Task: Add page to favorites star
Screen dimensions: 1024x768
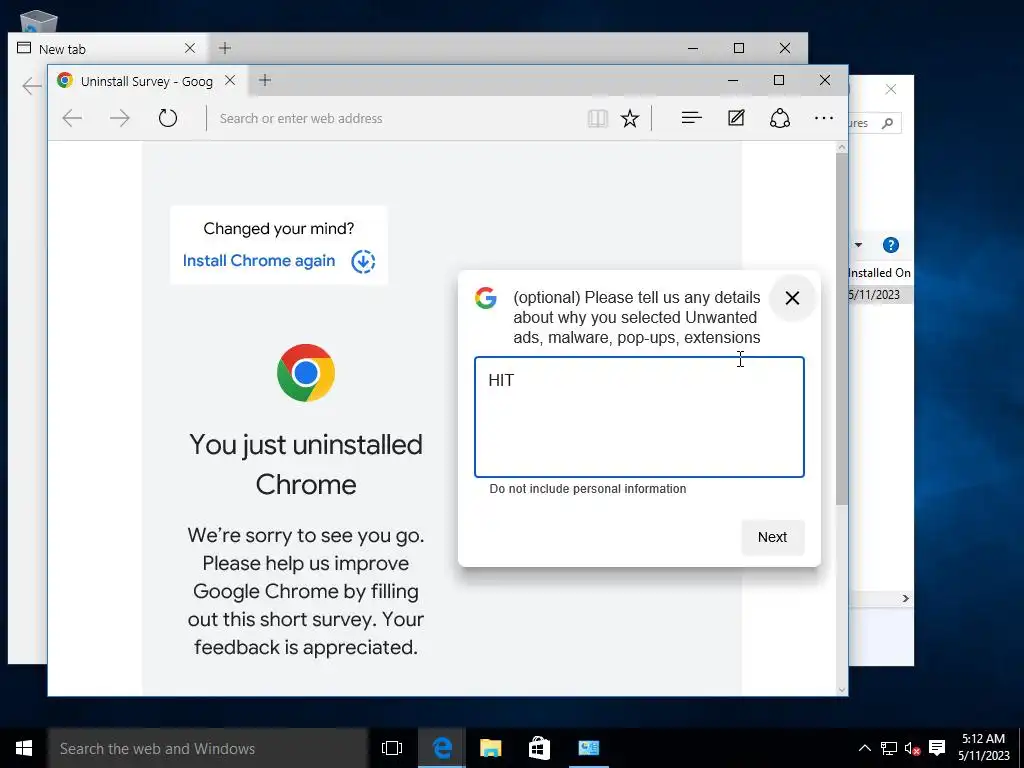Action: coord(630,118)
